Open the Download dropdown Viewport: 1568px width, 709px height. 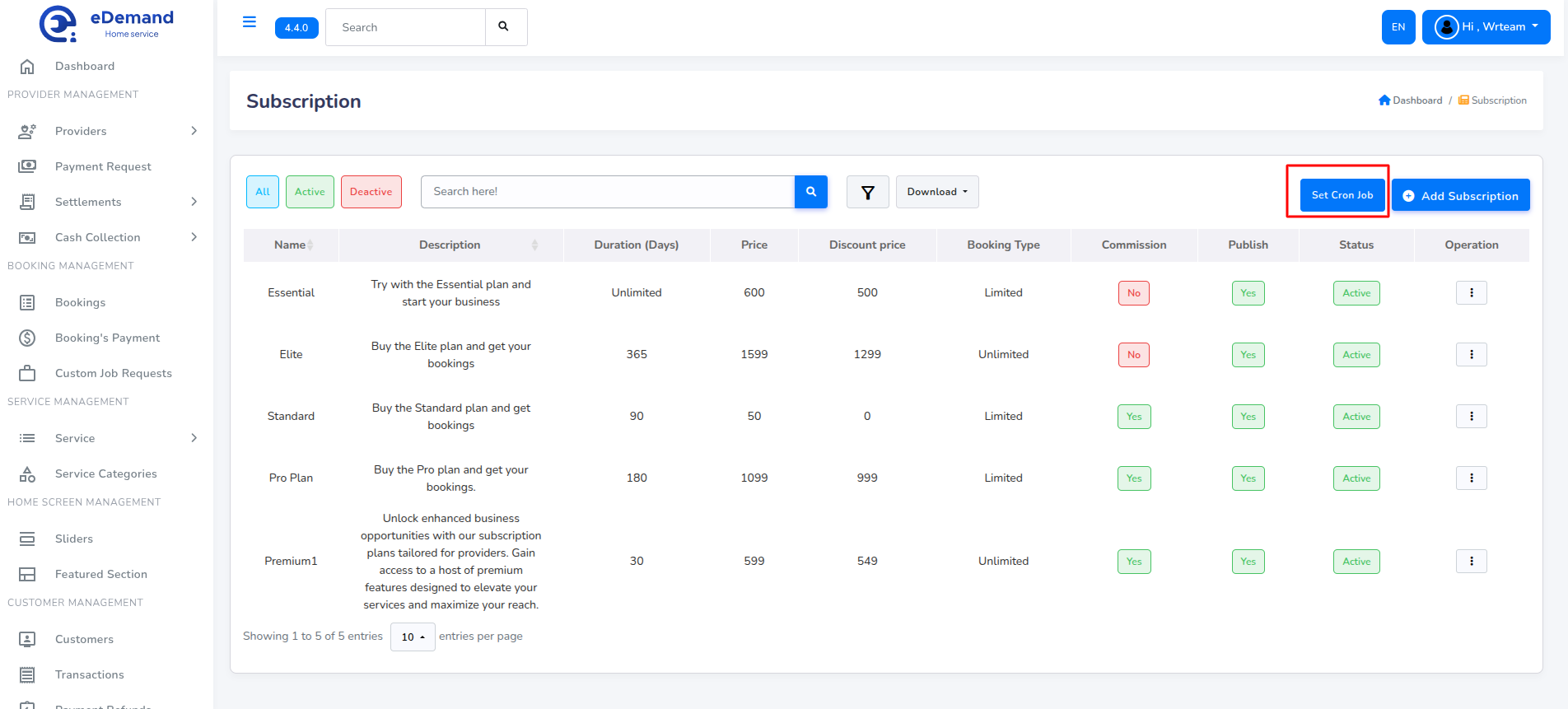click(937, 192)
